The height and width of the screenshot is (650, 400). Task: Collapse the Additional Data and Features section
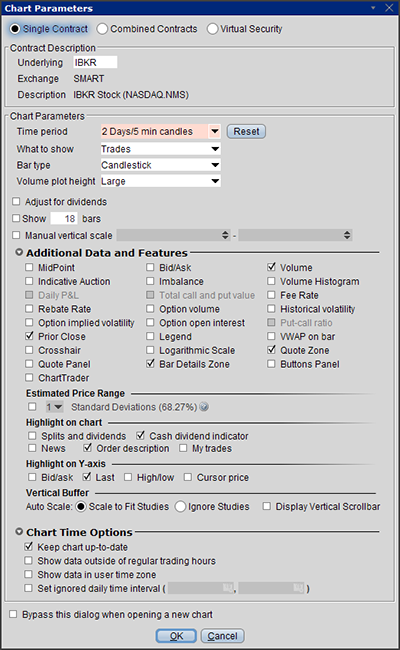(x=19, y=252)
